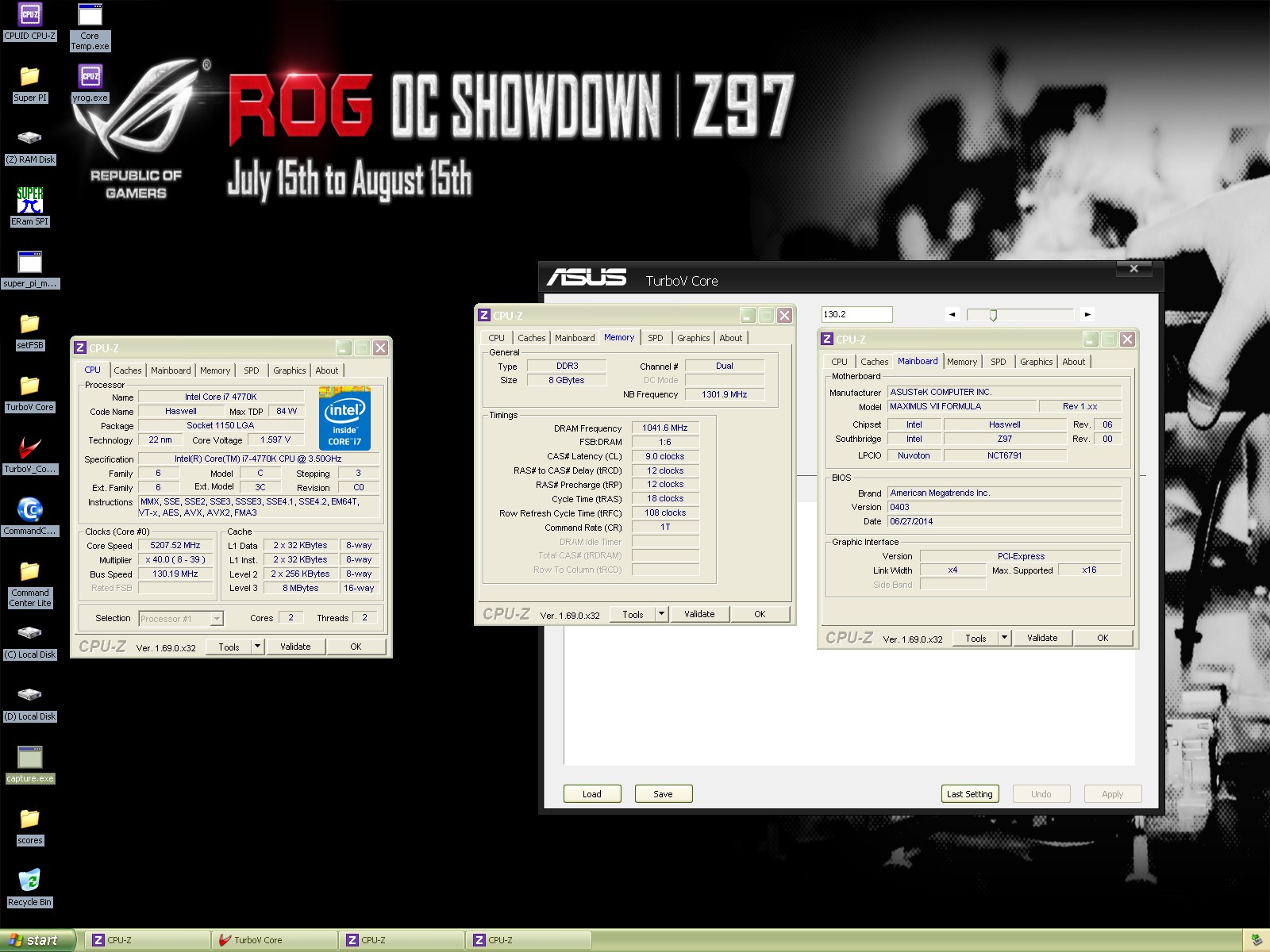Close the TurboV Core window
The image size is (1270, 952).
[x=1134, y=269]
